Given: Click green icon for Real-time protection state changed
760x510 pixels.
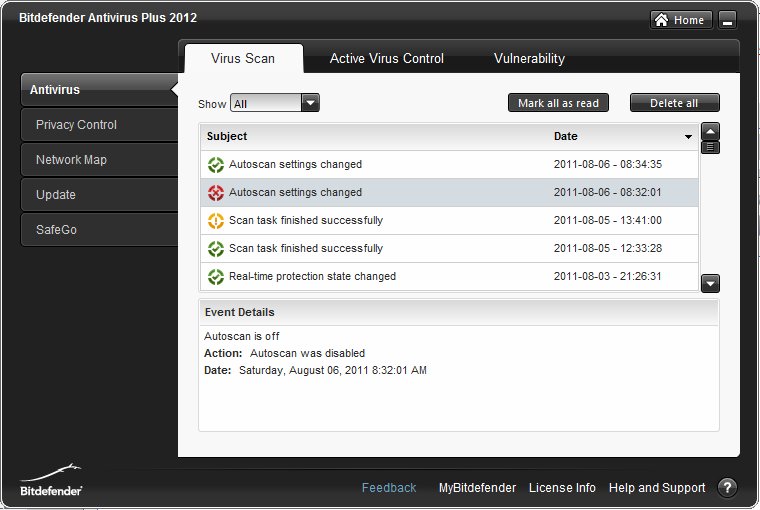Looking at the screenshot, I should point(216,277).
